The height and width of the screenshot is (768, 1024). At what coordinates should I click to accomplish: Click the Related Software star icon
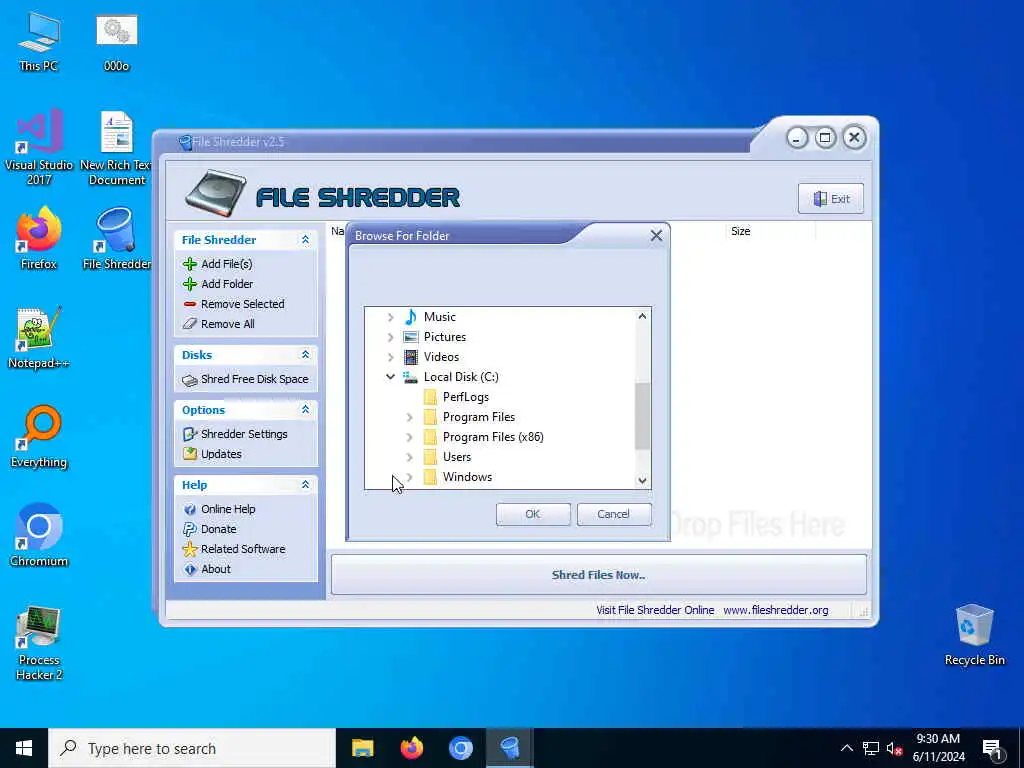coord(189,549)
